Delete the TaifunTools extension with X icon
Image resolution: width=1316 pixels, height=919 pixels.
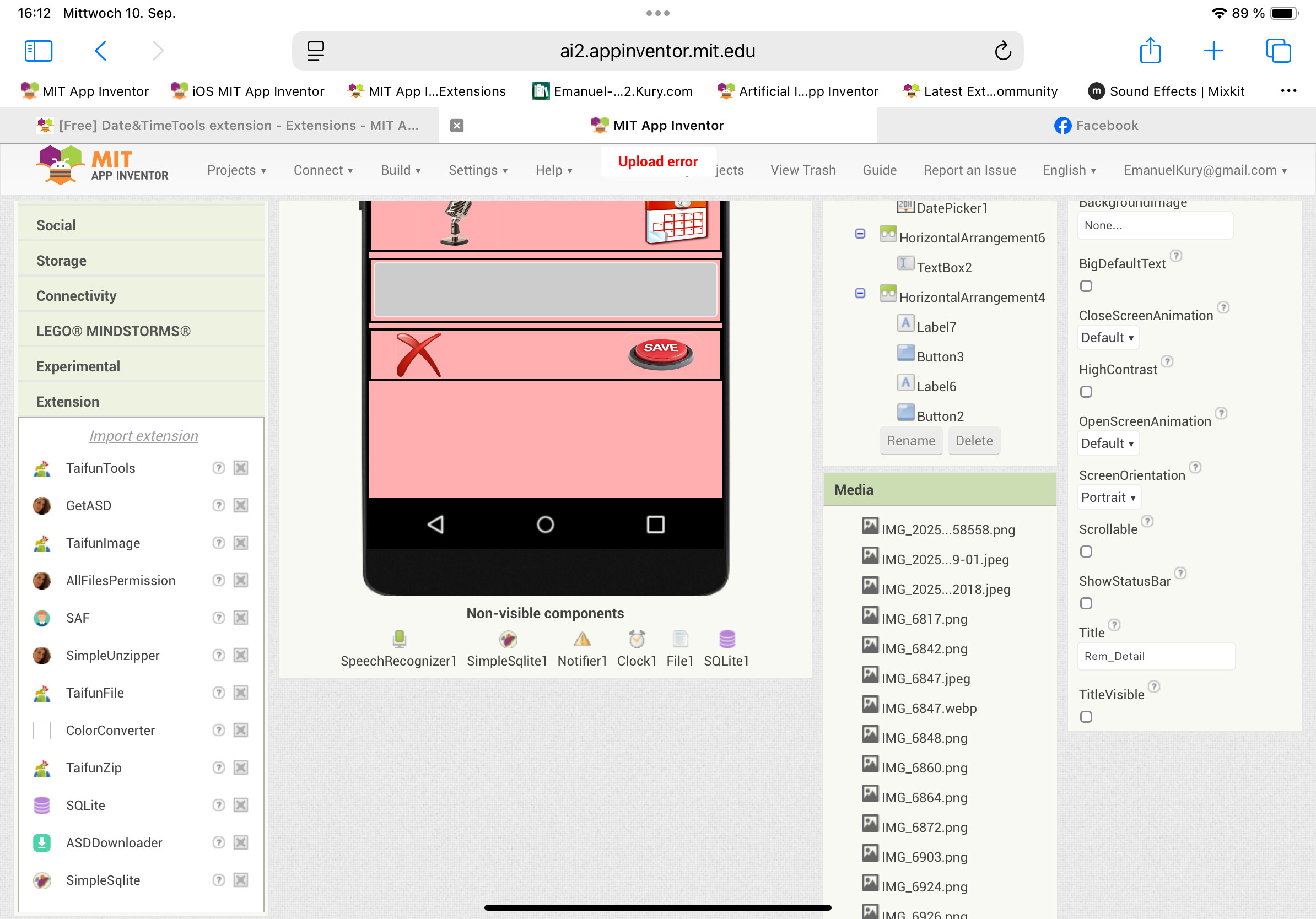[241, 468]
